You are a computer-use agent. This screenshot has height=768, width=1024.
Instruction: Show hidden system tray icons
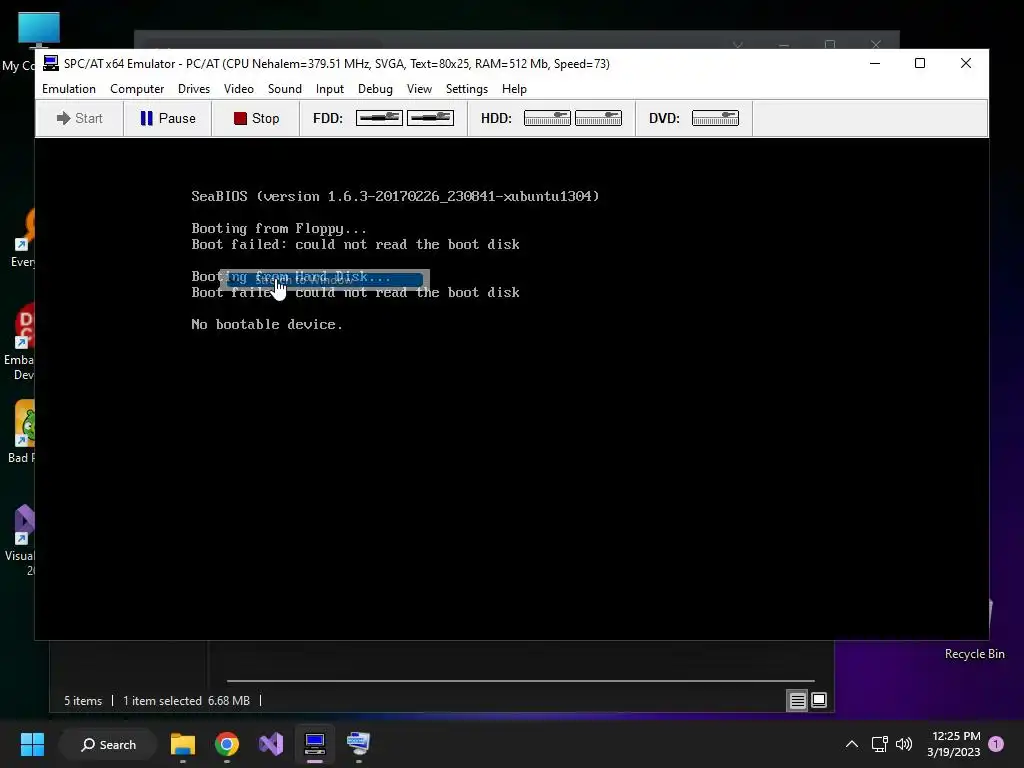pyautogui.click(x=852, y=744)
